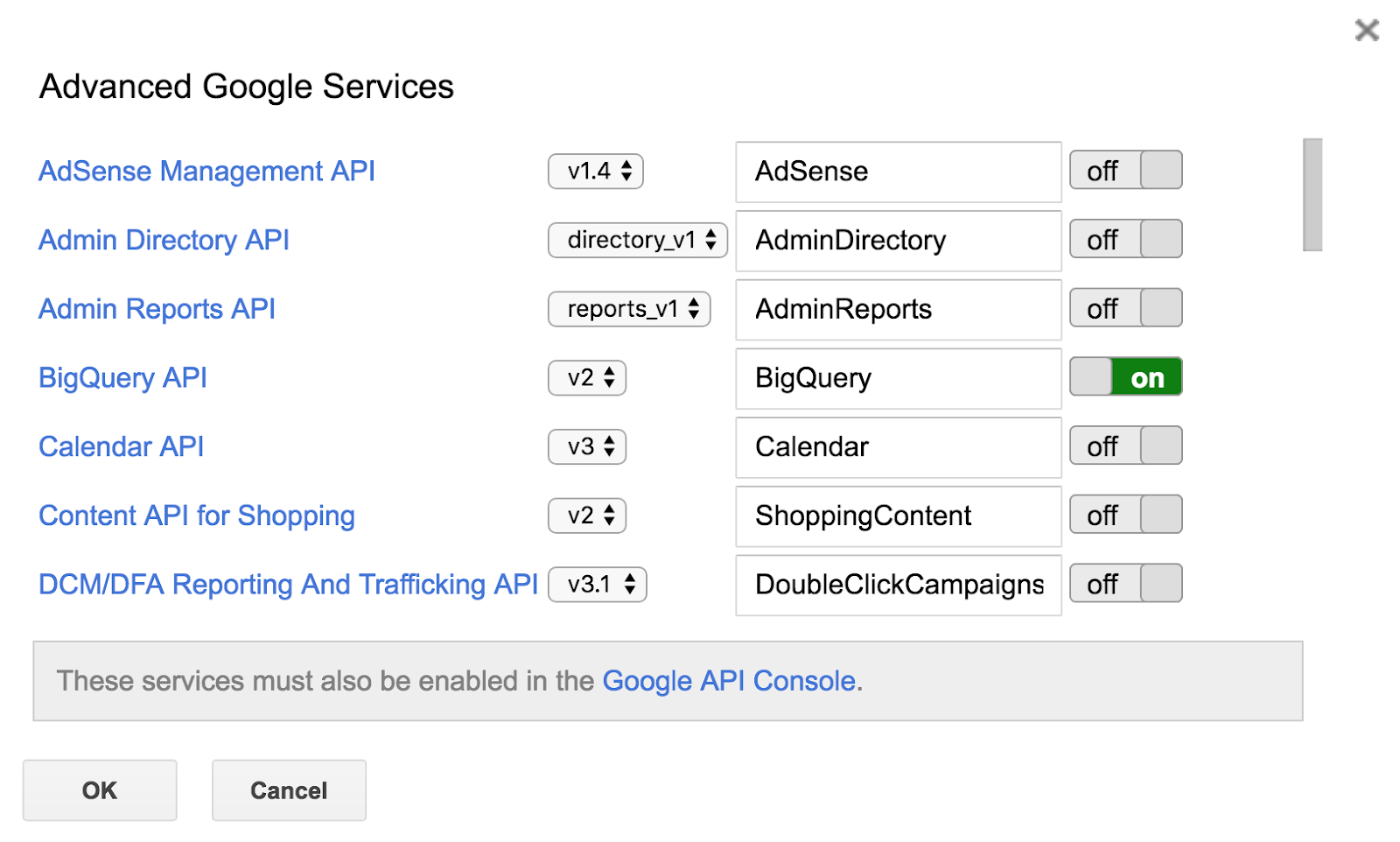Open the BigQuery v2 version dropdown
Viewport: 1400px width, 842px height.
tap(587, 378)
